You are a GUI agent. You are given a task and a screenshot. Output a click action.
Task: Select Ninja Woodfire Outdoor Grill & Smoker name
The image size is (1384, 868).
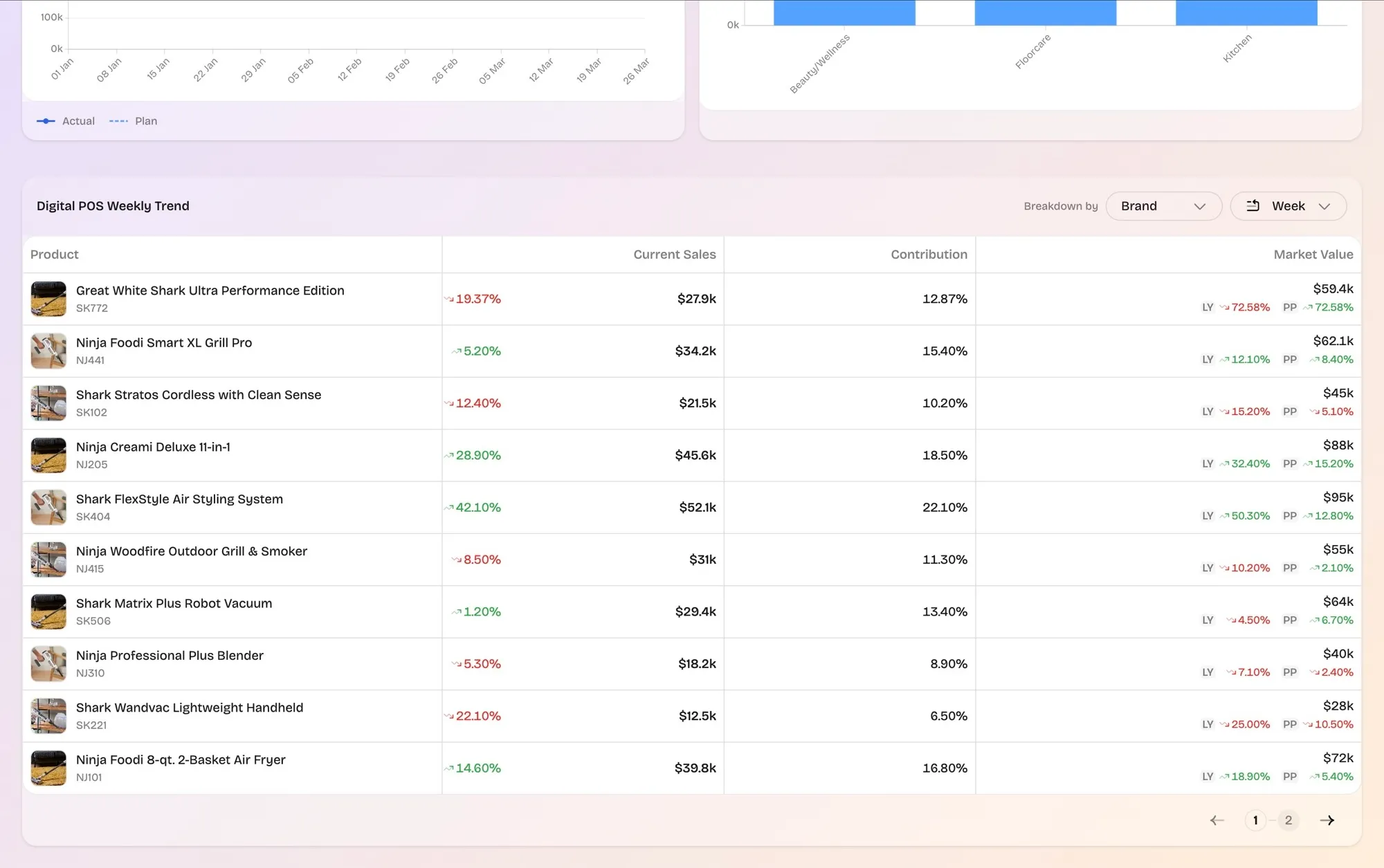point(192,551)
